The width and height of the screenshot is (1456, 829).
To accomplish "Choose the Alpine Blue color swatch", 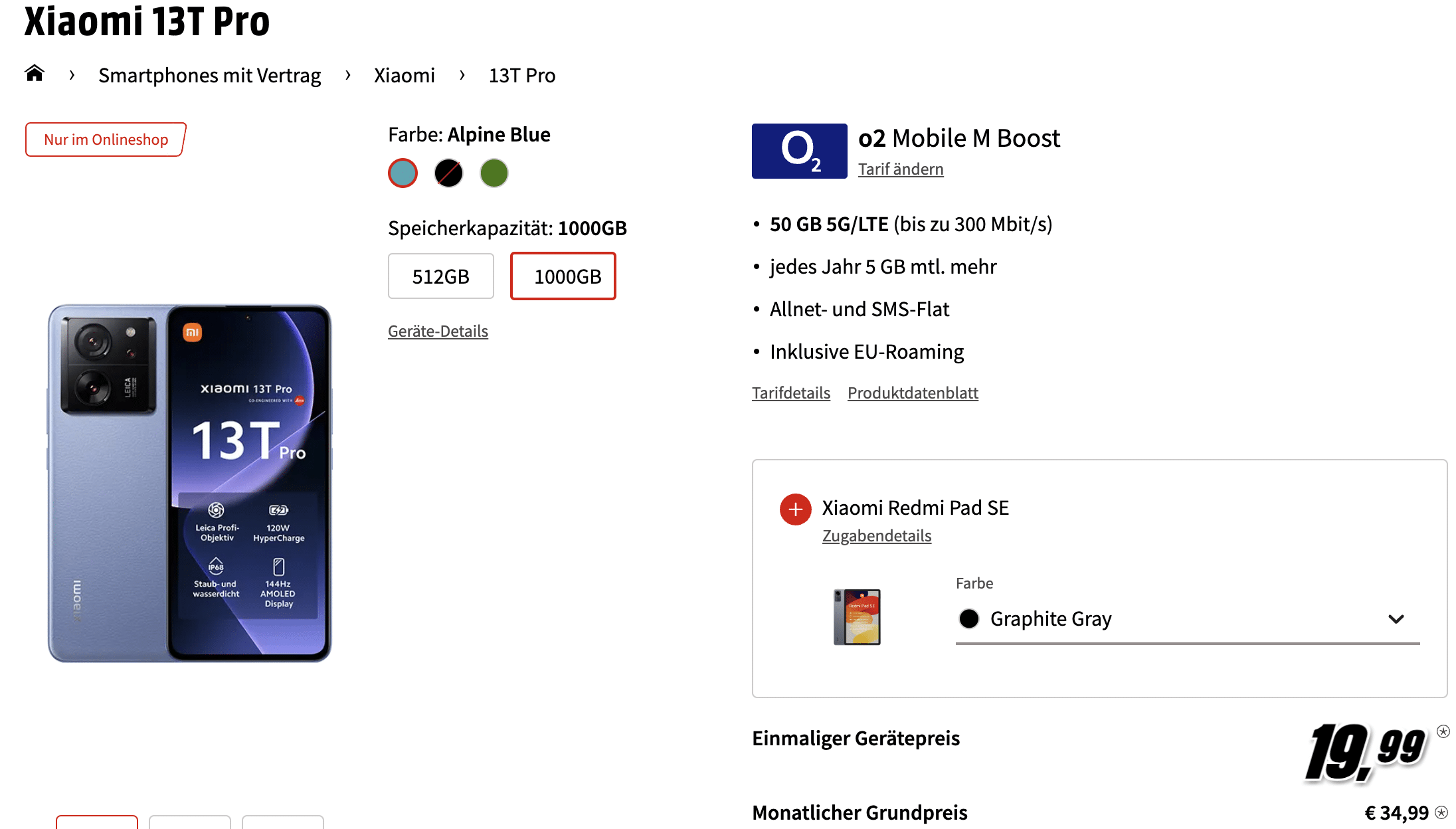I will (403, 173).
